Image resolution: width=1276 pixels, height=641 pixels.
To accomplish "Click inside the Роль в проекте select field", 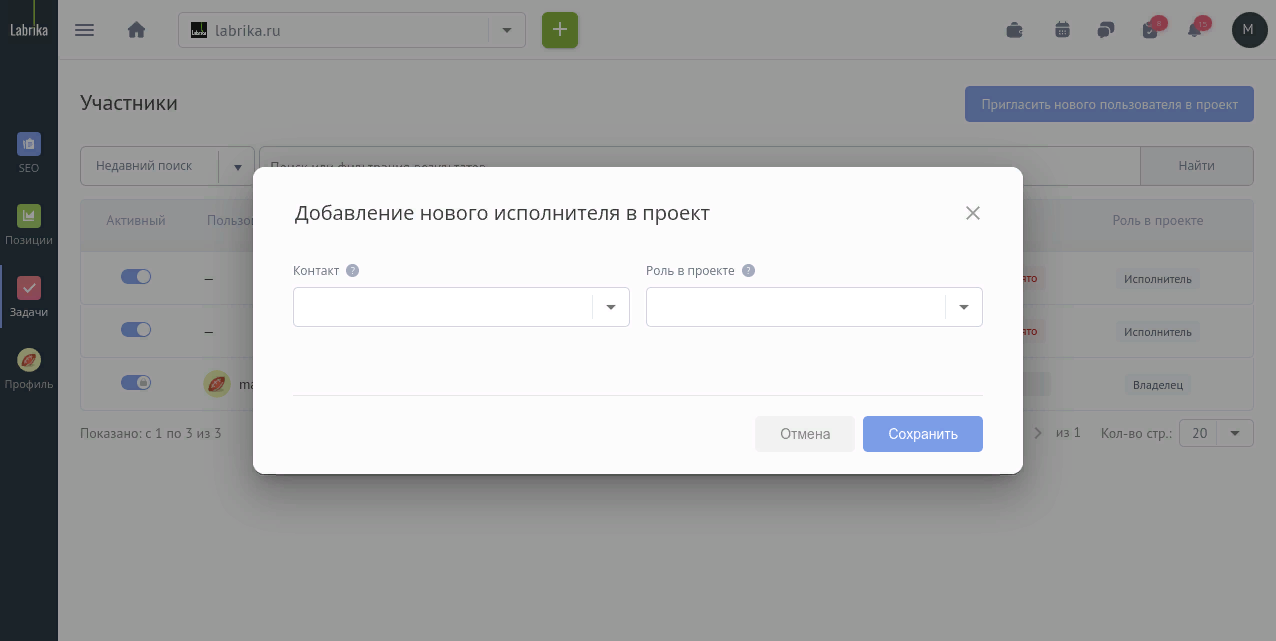I will [x=814, y=307].
